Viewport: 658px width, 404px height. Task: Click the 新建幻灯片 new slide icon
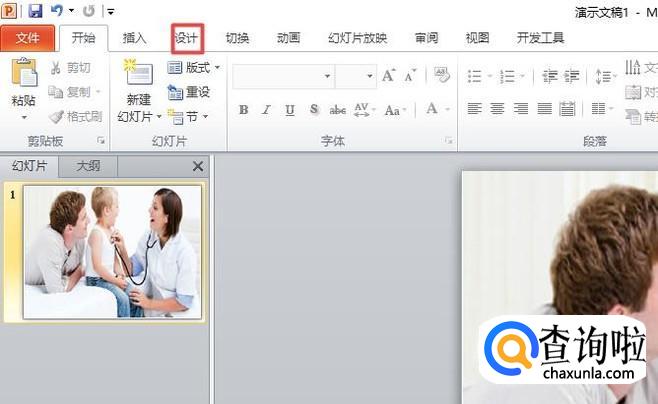[138, 73]
